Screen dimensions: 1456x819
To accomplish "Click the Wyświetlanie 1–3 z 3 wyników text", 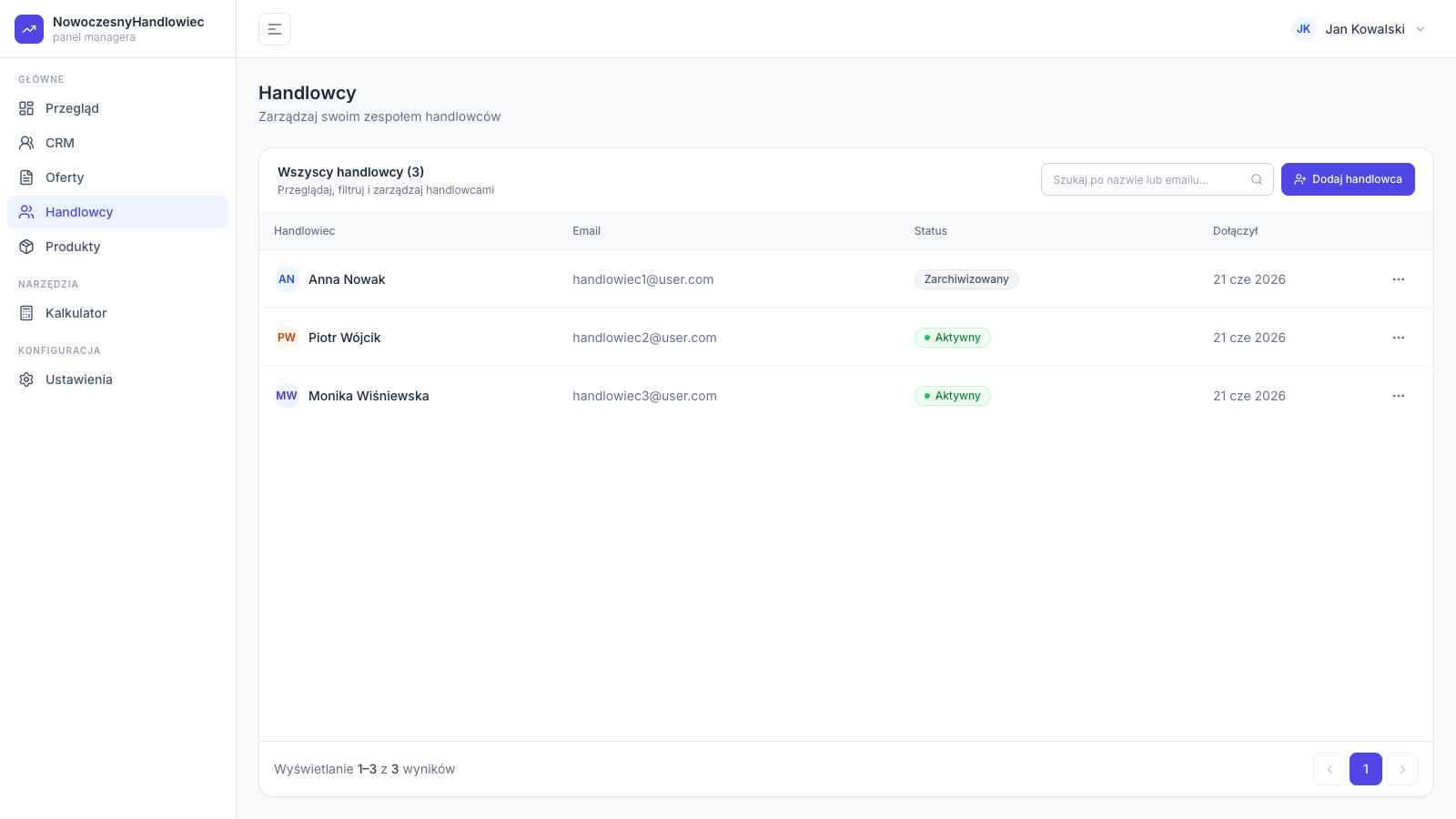I will click(364, 769).
